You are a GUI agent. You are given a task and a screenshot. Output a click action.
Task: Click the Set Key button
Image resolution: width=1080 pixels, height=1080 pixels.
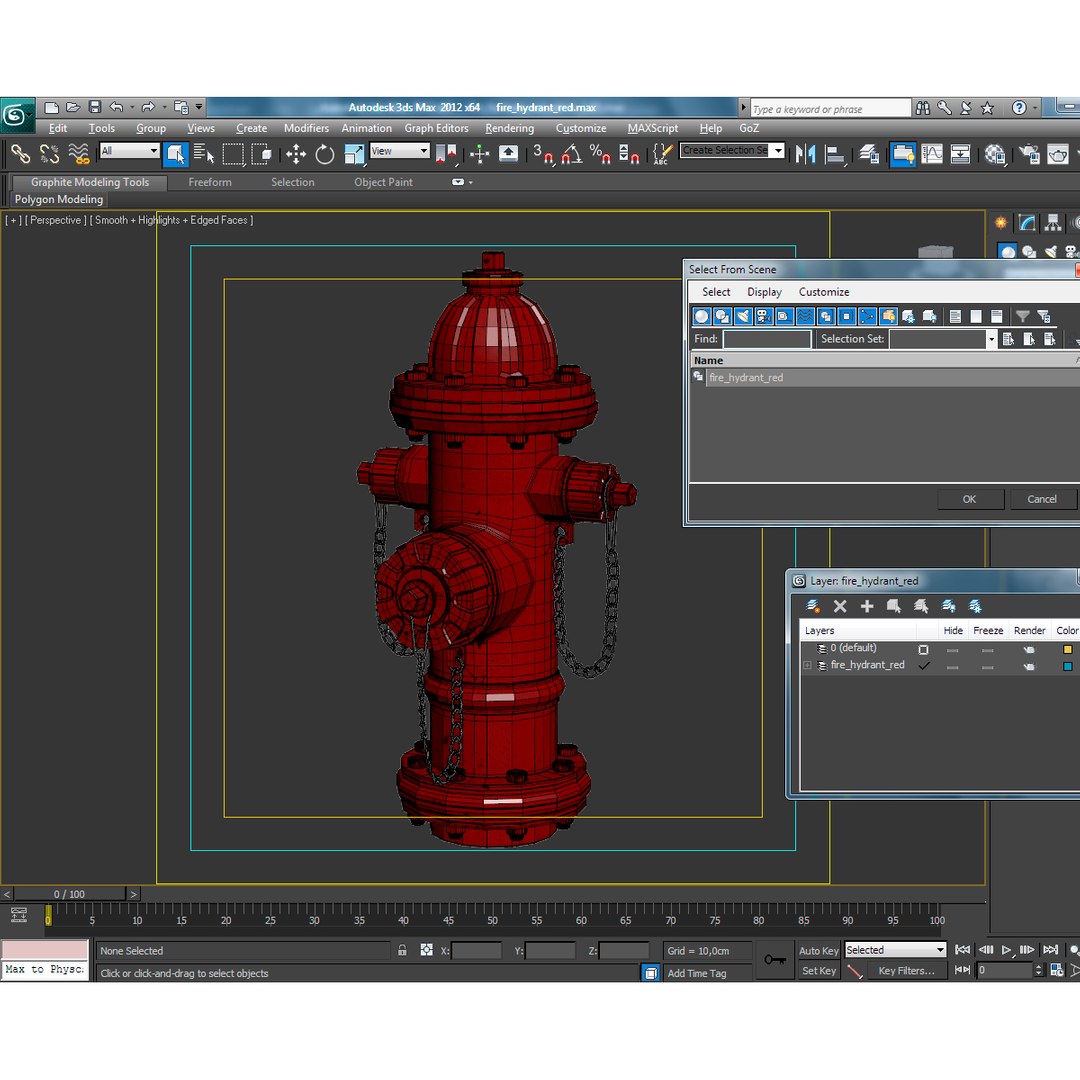coord(818,970)
